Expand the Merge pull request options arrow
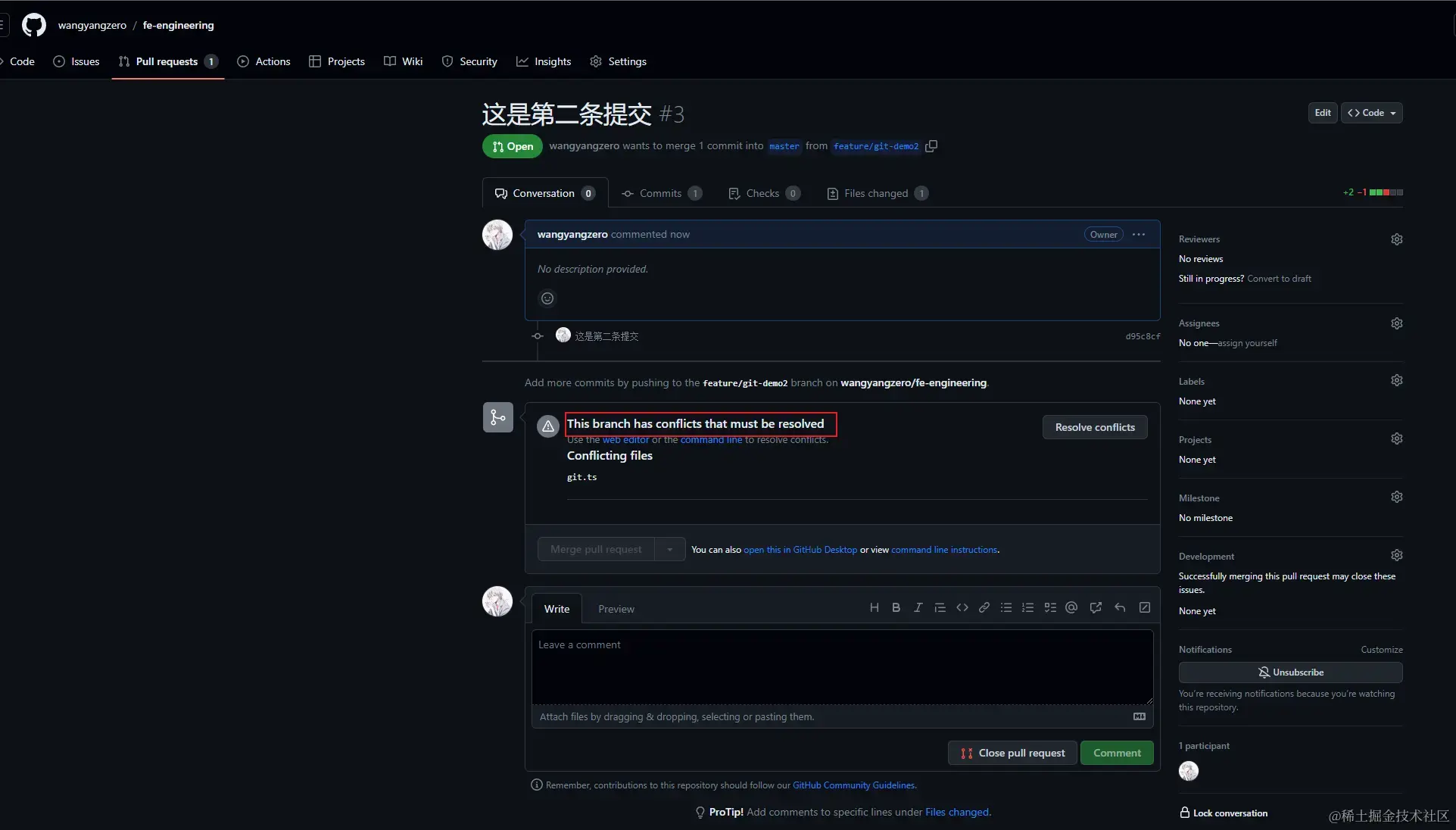Image resolution: width=1456 pixels, height=830 pixels. [669, 549]
